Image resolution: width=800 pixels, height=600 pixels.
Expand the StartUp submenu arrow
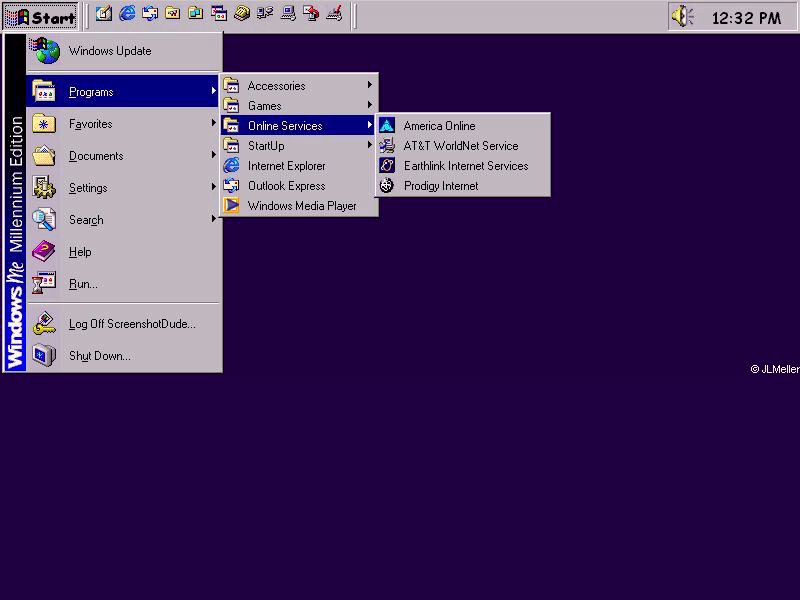(x=370, y=145)
